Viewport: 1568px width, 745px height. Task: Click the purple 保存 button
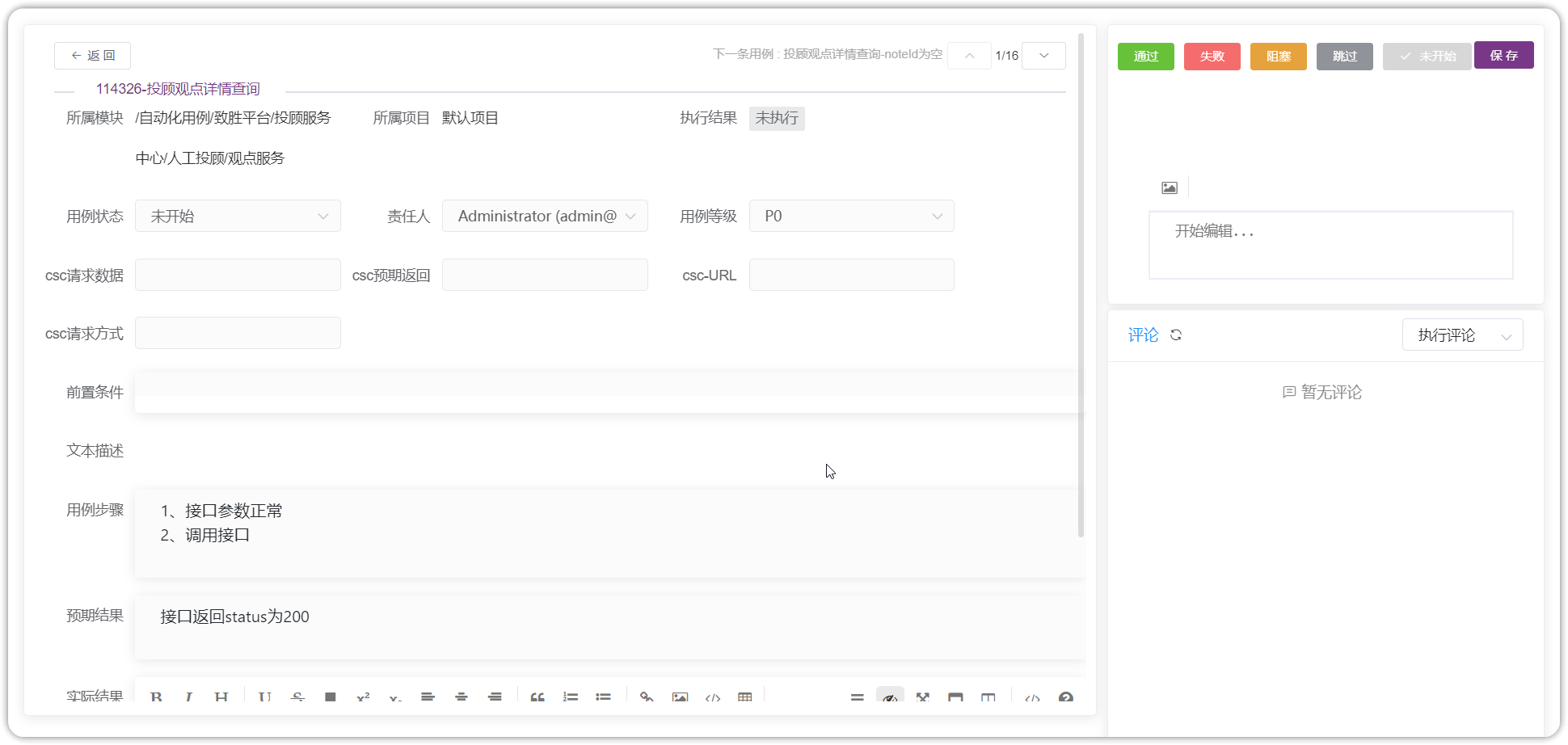(x=1504, y=55)
